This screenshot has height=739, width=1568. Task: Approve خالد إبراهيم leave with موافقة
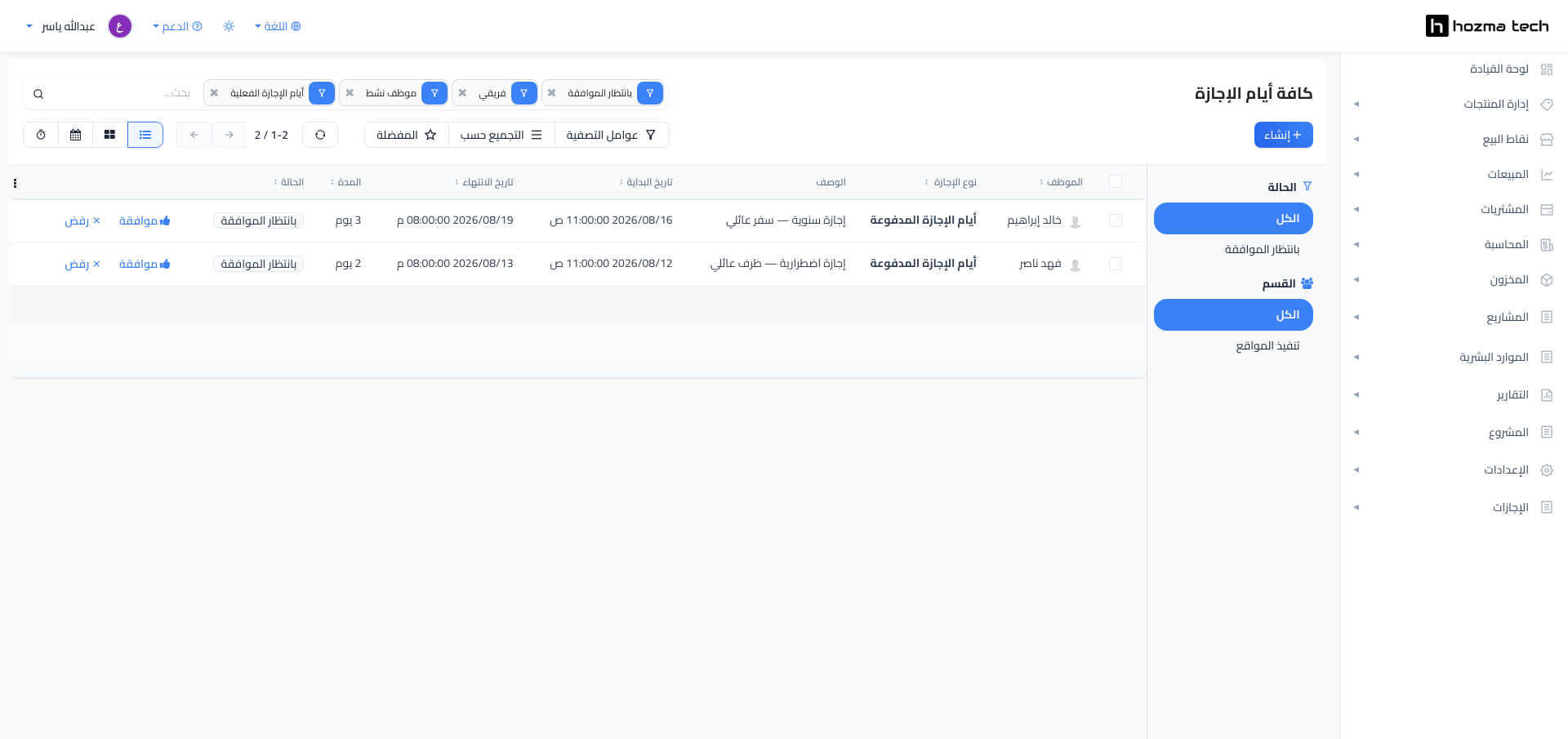(x=145, y=220)
